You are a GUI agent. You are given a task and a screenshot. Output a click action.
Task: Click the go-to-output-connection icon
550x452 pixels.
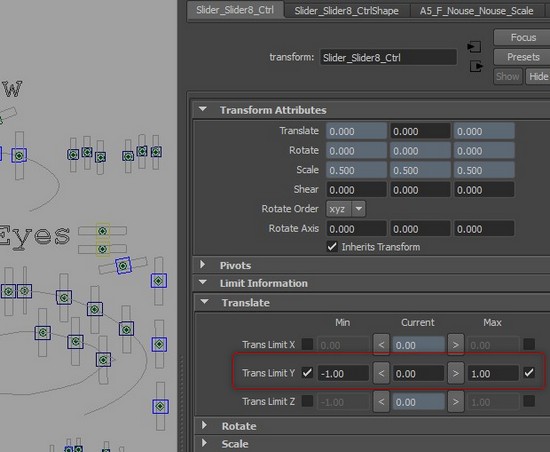[476, 66]
